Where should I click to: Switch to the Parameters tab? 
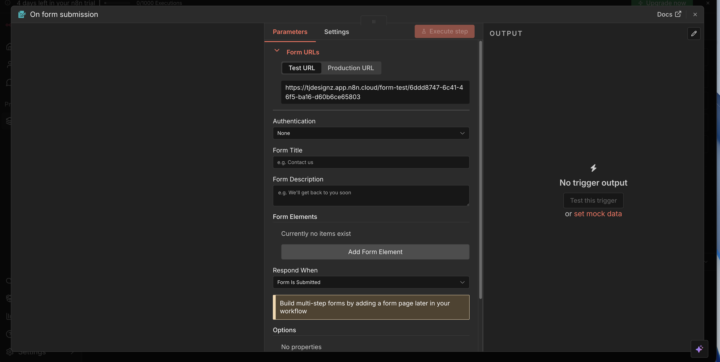click(290, 32)
